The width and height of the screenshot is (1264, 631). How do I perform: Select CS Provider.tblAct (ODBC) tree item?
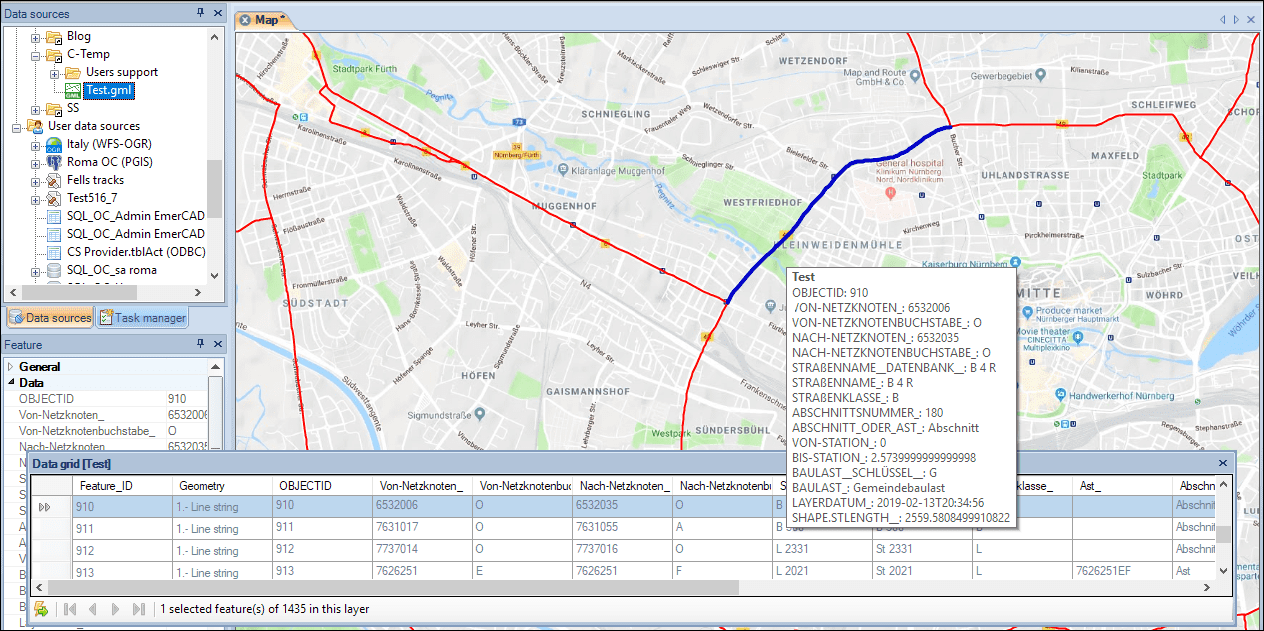click(x=135, y=252)
